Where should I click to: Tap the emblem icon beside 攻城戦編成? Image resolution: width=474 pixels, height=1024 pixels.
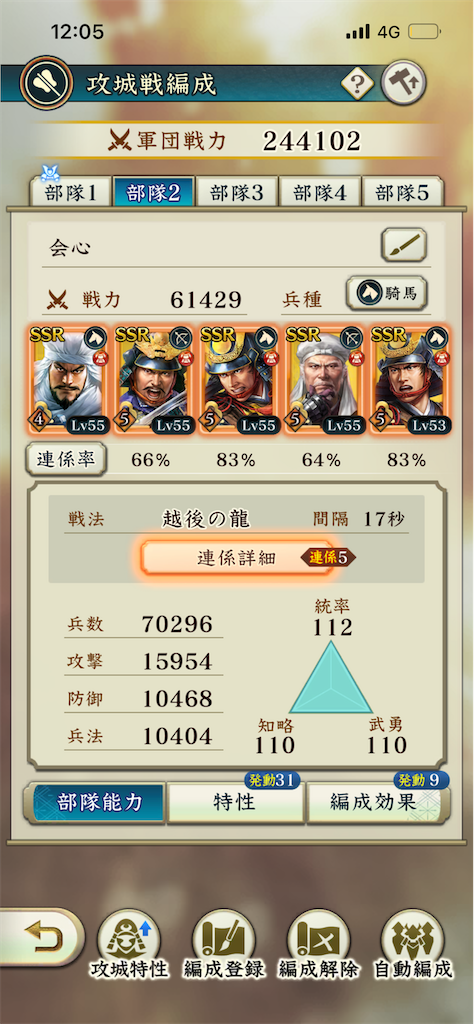click(x=46, y=84)
